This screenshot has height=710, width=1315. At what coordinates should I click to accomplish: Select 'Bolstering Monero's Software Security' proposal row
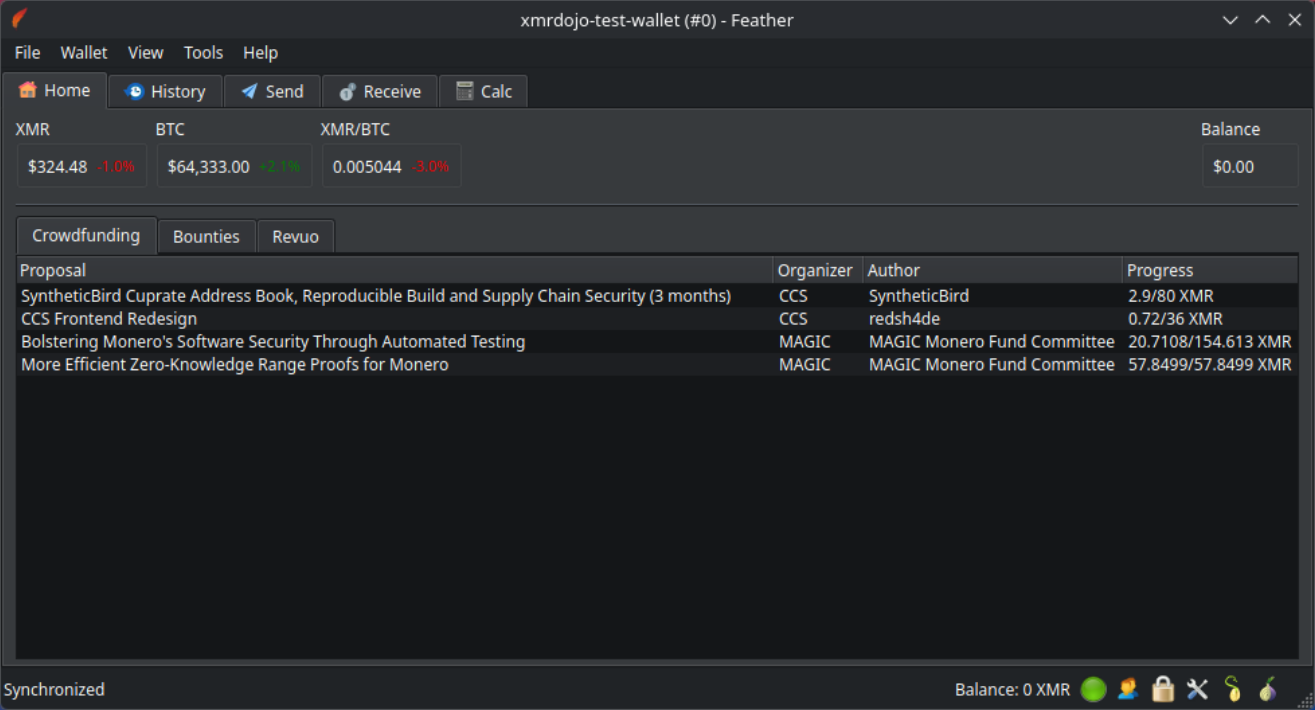(x=657, y=342)
